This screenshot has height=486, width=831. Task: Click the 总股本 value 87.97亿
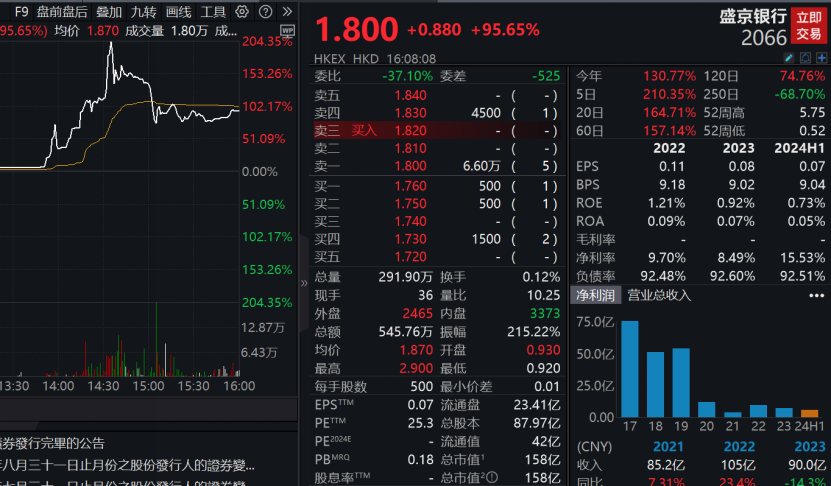tap(536, 423)
